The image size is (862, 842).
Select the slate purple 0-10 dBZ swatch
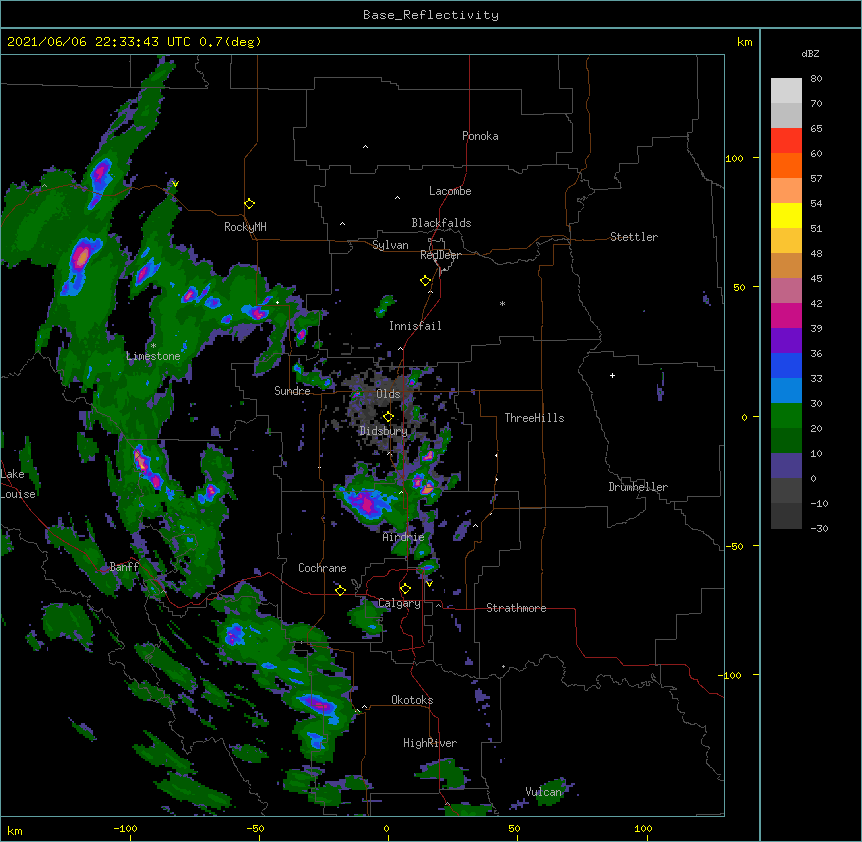[786, 466]
